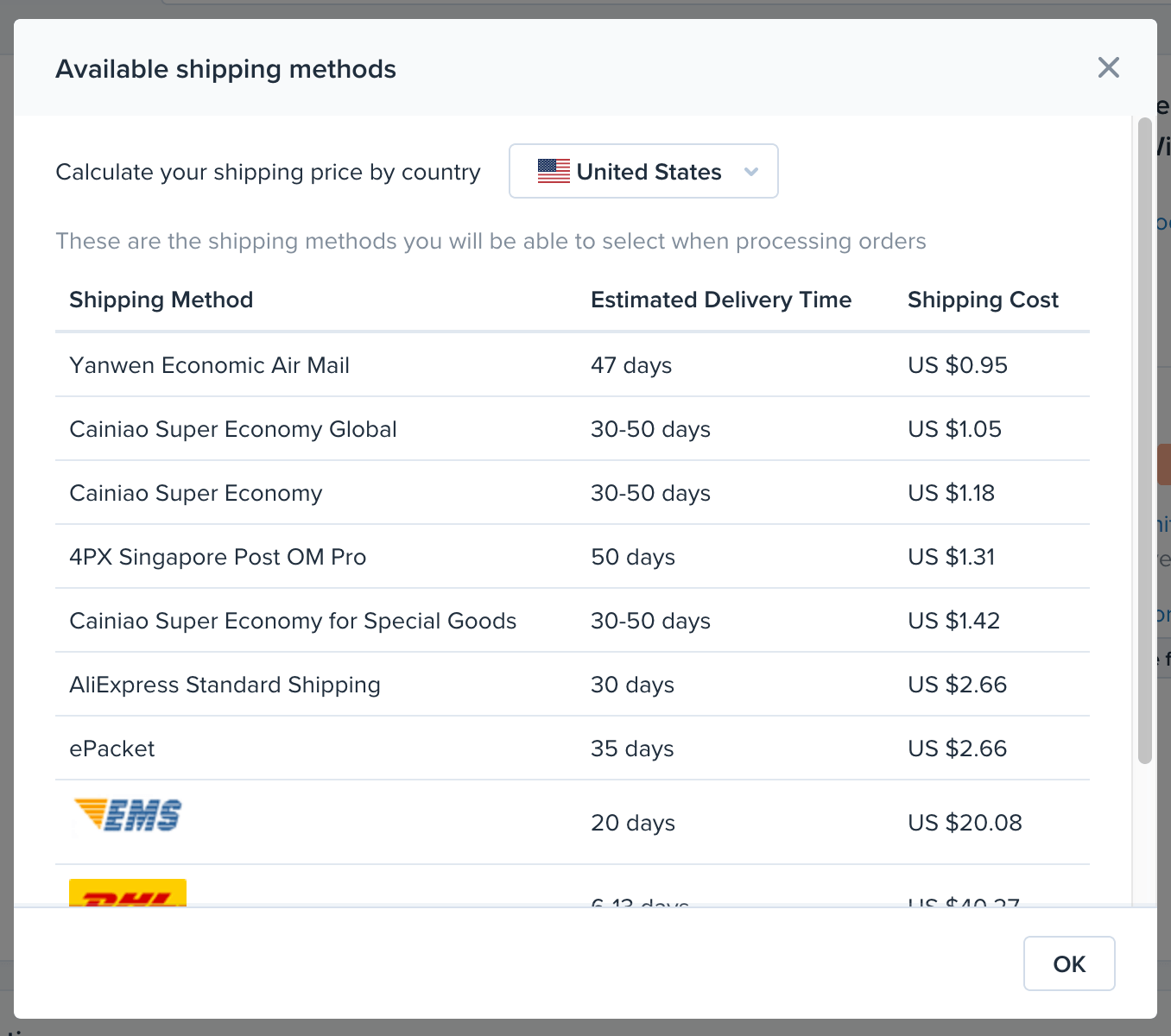Screen dimensions: 1171x1036
Task: Click the Shipping Cost column header
Action: 983,300
